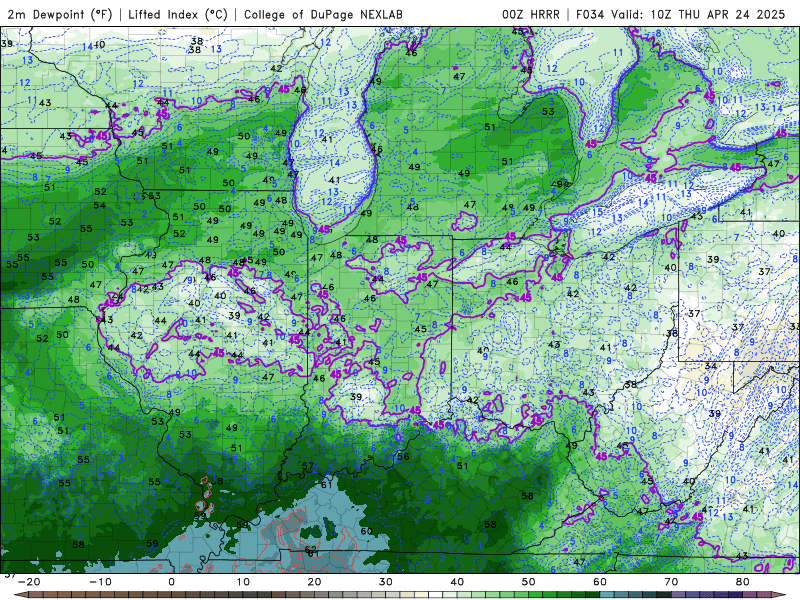Screen dimensions: 800x600
Task: Click the 0 label on the color scale
Action: click(171, 582)
